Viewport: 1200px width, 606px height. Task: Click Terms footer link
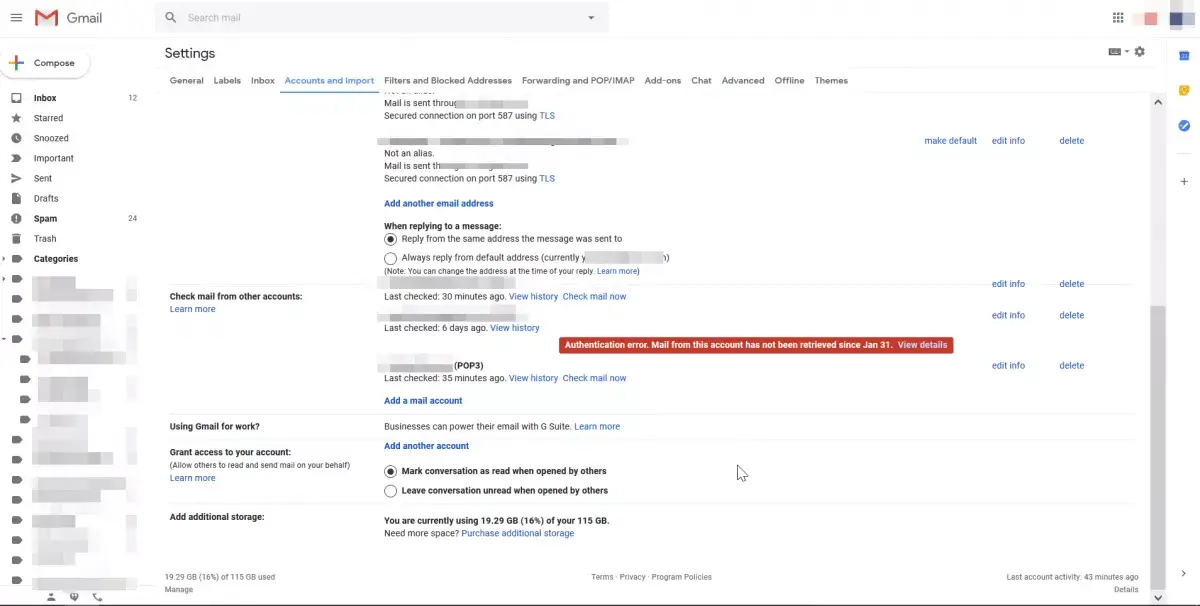pyautogui.click(x=602, y=577)
